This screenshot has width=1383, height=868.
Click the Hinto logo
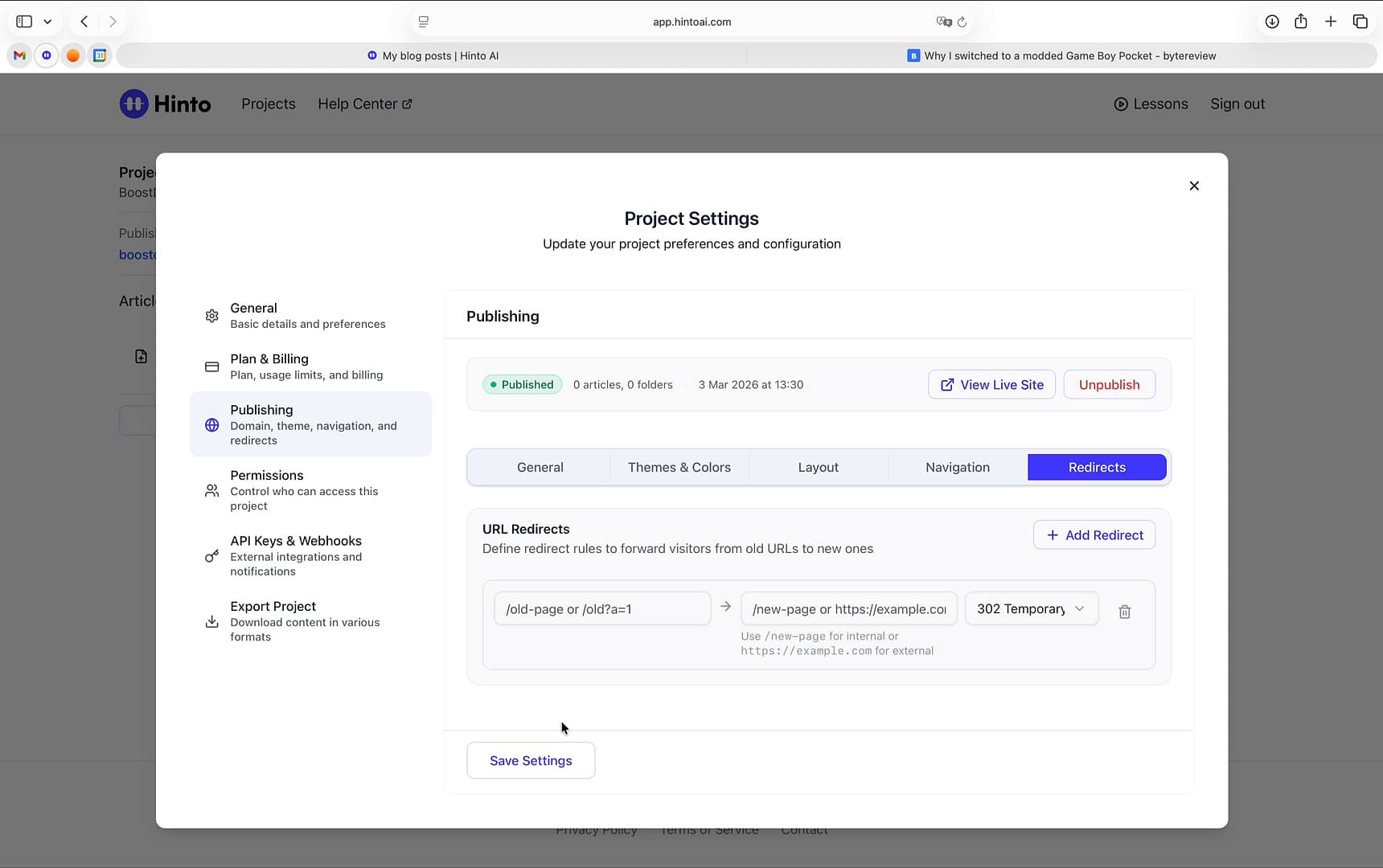click(166, 104)
